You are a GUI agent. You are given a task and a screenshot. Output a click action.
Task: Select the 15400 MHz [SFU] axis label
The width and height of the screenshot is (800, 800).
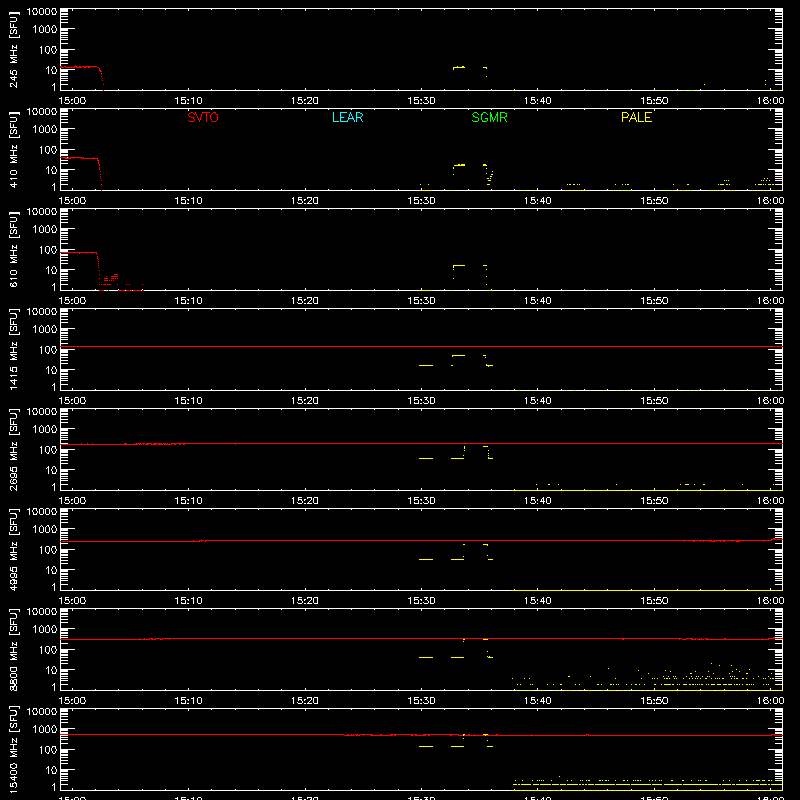coord(14,749)
